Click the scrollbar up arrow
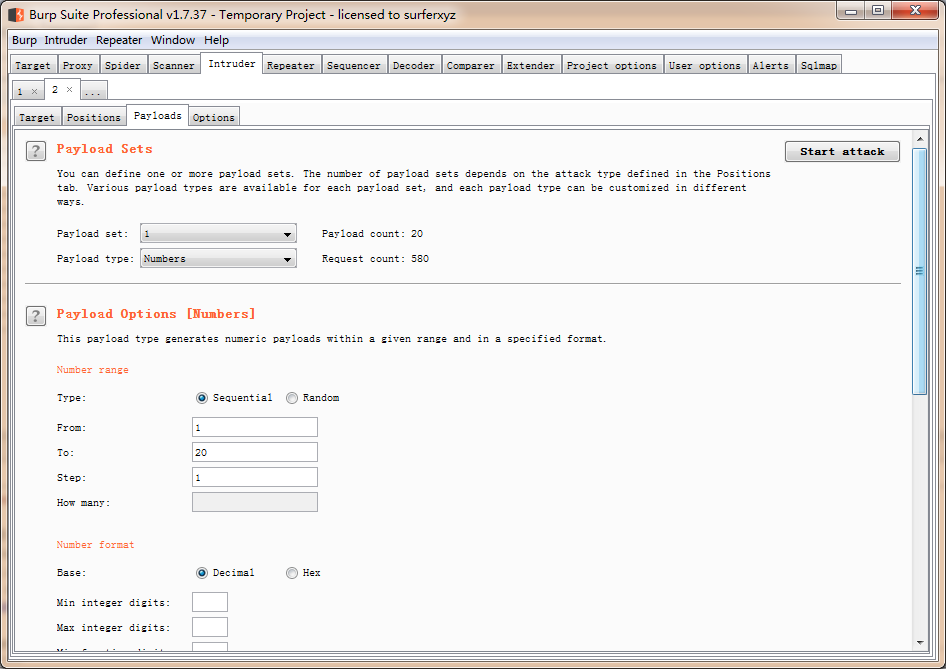Screen dimensions: 946x669 click(x=919, y=139)
